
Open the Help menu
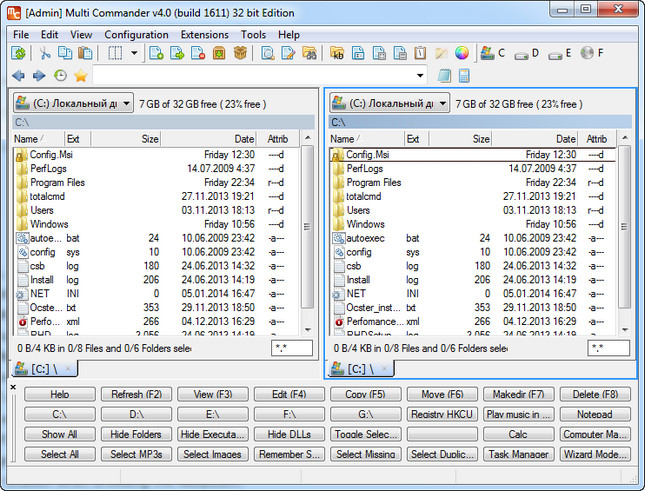click(x=289, y=35)
